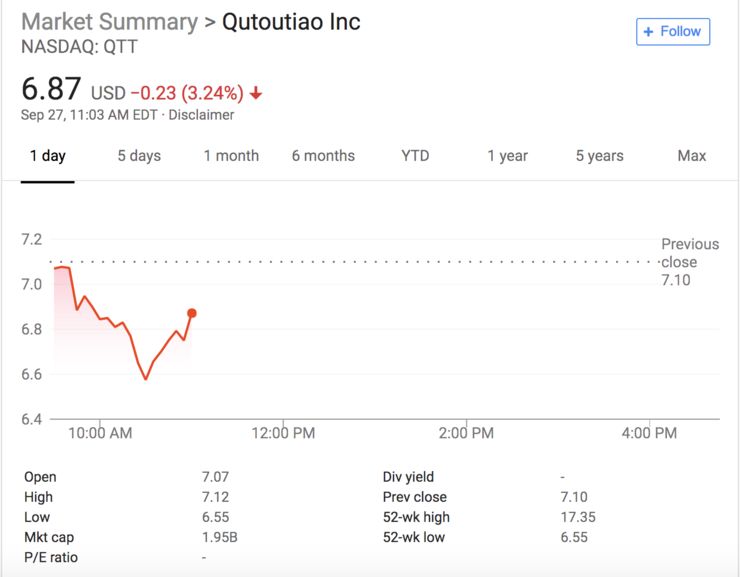Switch to the 5 days tab

(139, 156)
